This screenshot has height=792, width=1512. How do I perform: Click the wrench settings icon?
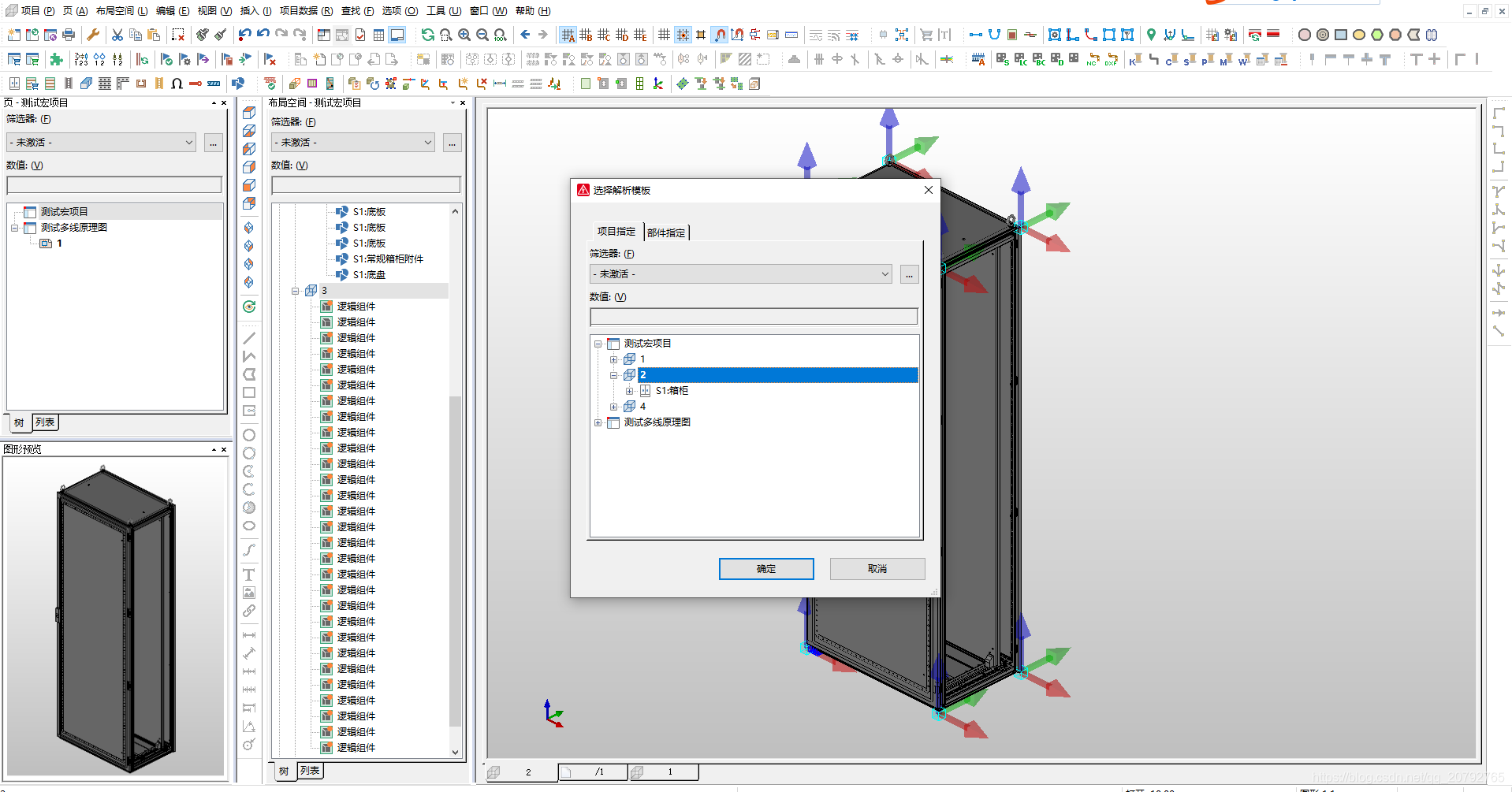[x=93, y=35]
